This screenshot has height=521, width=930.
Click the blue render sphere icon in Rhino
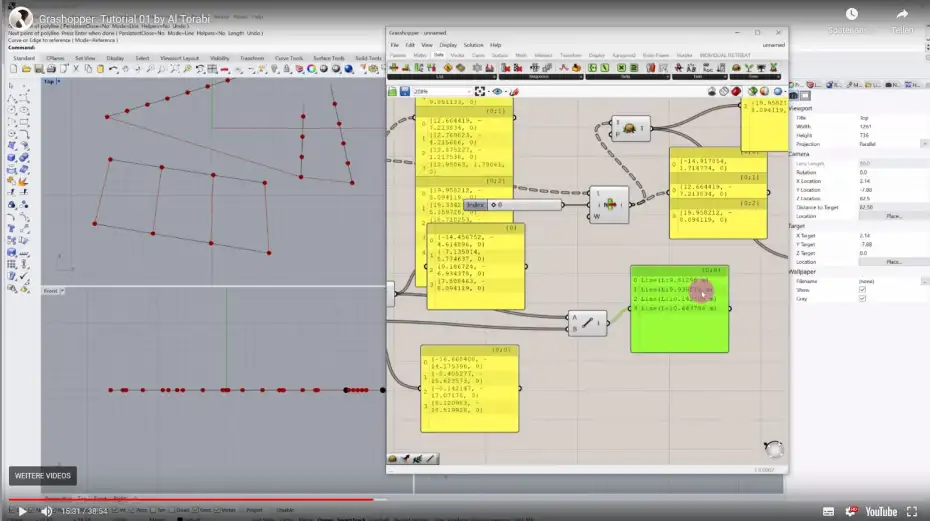[349, 69]
